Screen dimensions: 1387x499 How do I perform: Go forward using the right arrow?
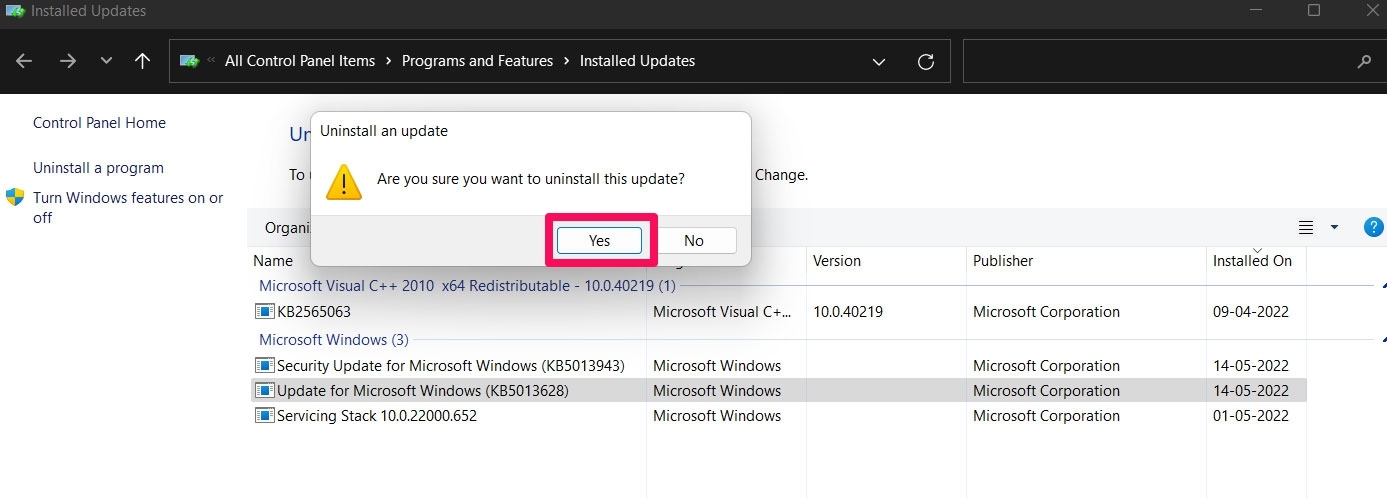coord(68,61)
